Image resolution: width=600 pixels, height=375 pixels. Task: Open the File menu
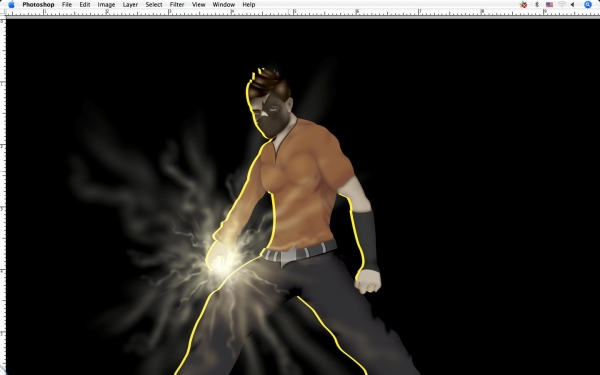pos(67,5)
